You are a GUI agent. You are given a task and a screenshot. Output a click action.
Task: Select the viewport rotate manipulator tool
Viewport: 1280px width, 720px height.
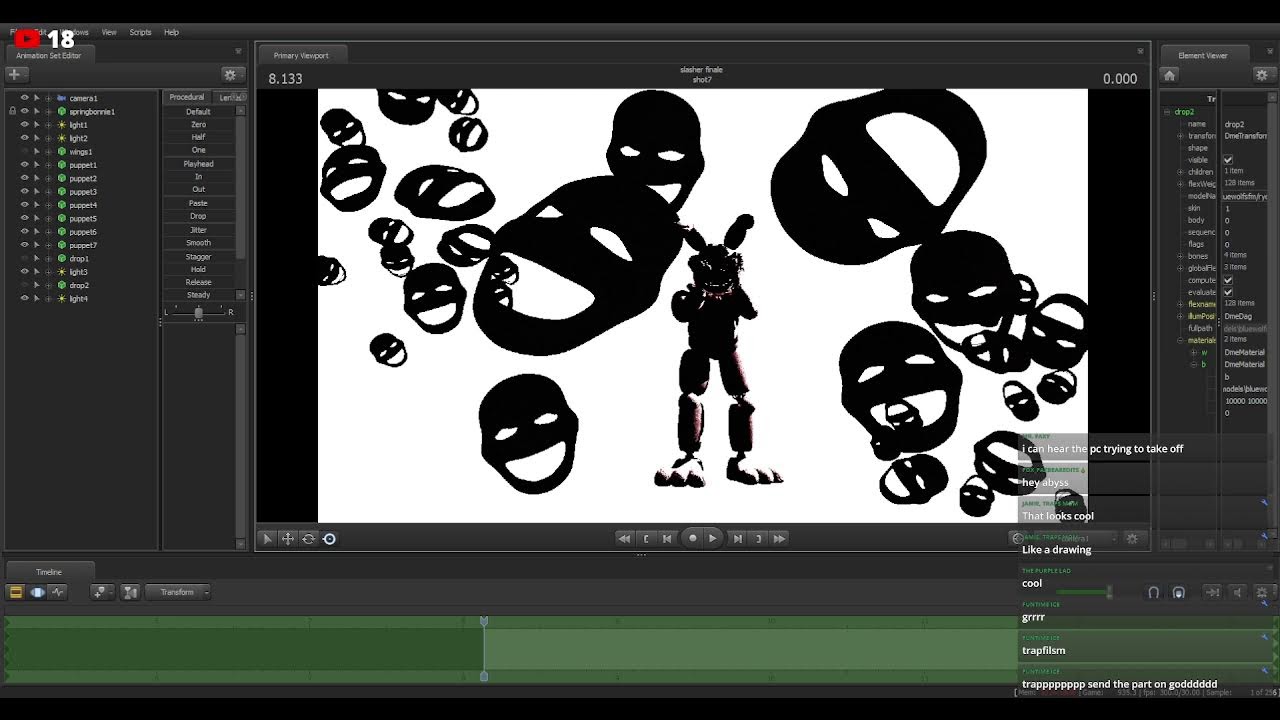309,539
